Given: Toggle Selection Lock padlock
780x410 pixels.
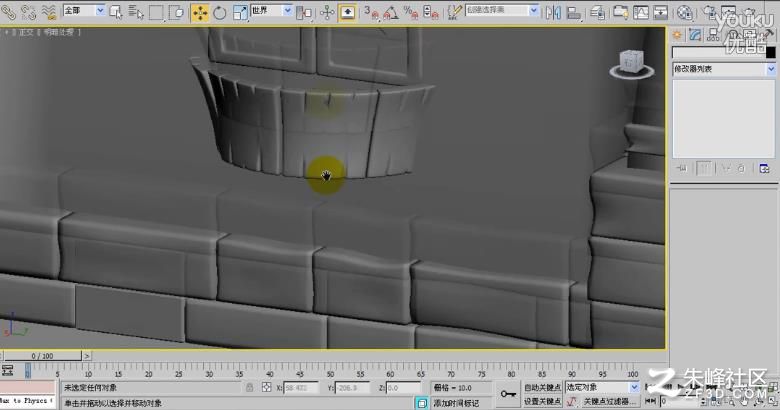Looking at the screenshot, I should (250, 387).
